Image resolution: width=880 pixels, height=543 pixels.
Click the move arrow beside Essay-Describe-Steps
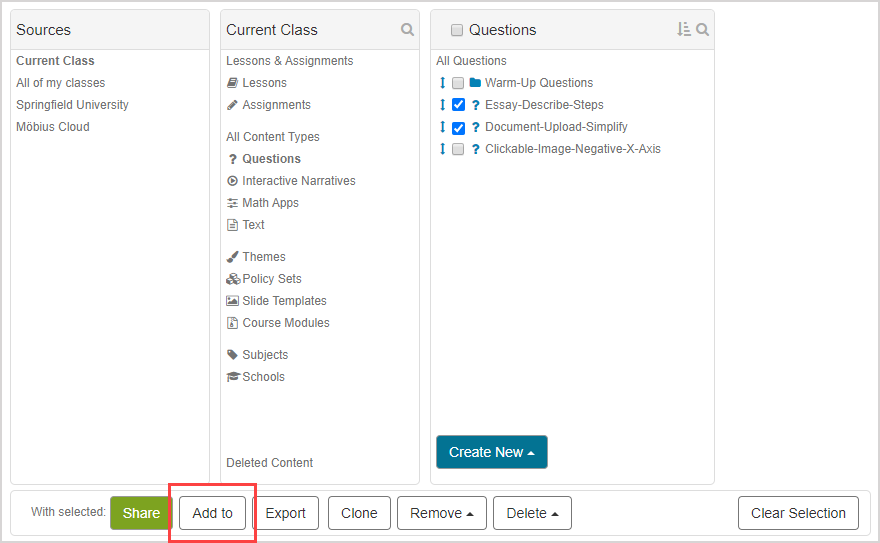(442, 105)
